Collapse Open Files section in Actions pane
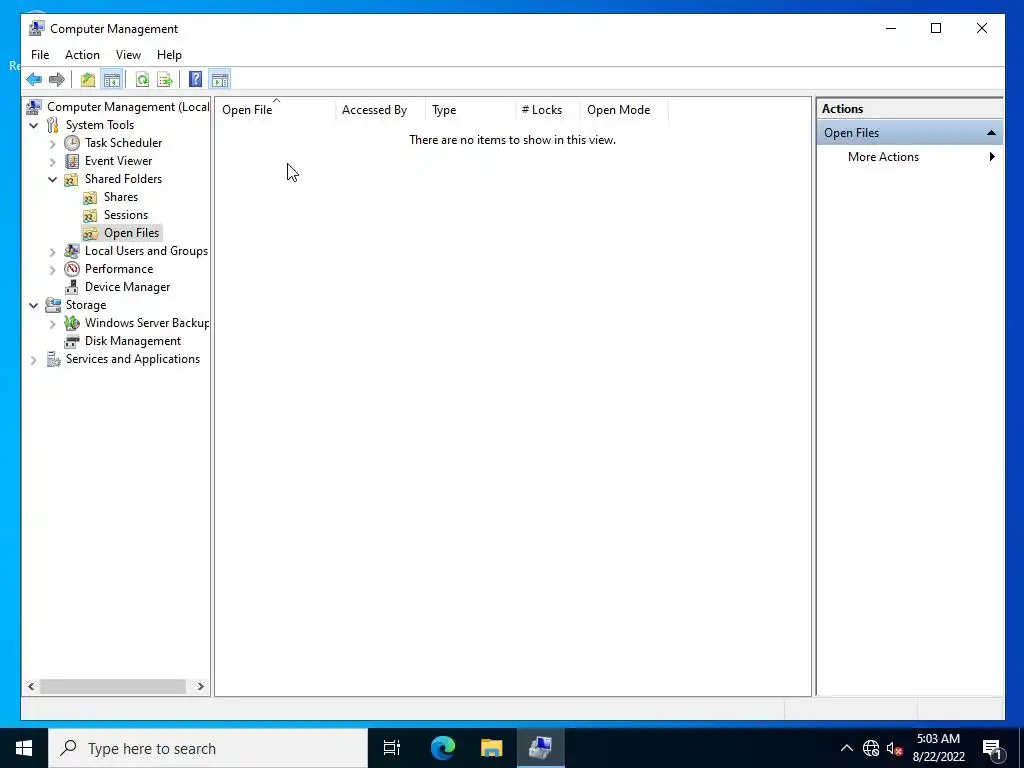Screen dimensions: 1024x768 (991, 133)
